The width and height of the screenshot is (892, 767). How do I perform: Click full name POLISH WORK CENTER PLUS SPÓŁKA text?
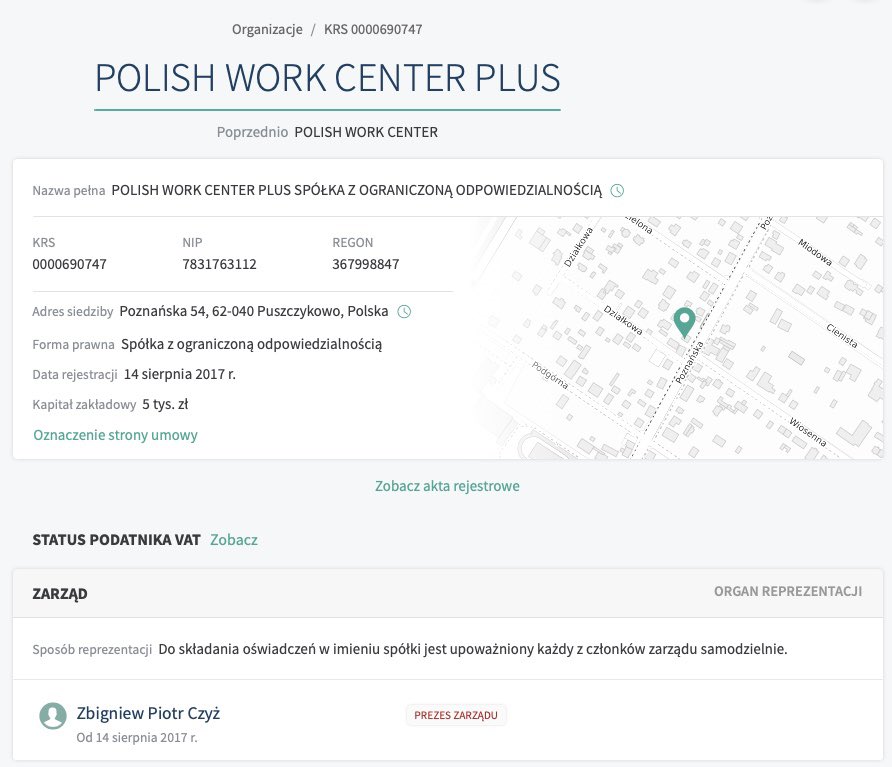[357, 191]
